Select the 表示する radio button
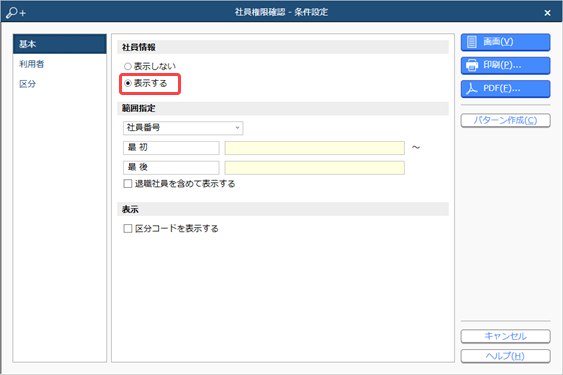Viewport: 563px width, 375px height. (x=127, y=83)
